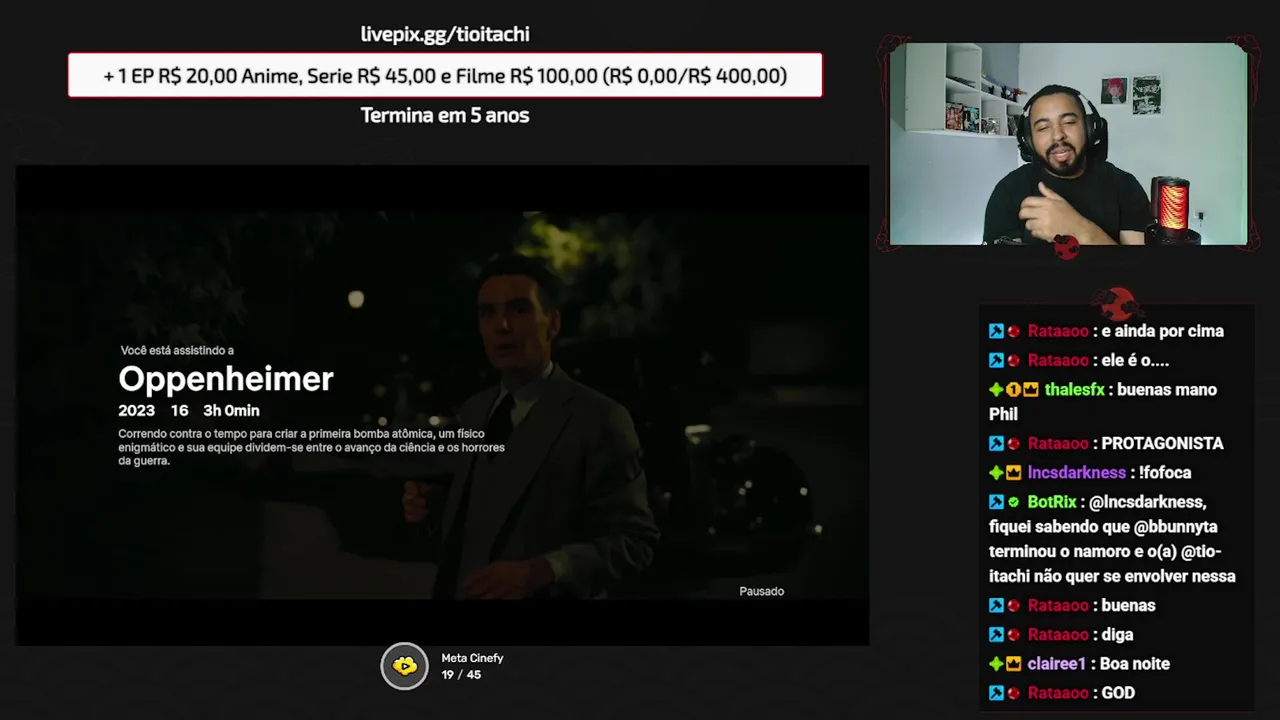Click blue badge on Rataaoo 'buenas' row
This screenshot has height=720, width=1280.
point(996,605)
